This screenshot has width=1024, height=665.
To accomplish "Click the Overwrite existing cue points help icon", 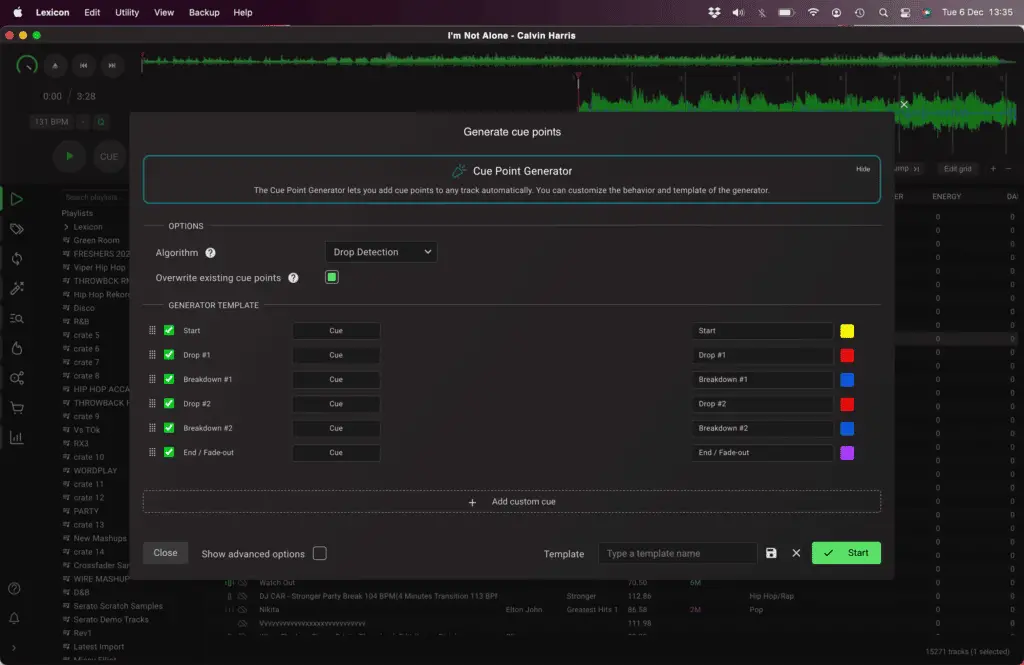I will pyautogui.click(x=293, y=278).
